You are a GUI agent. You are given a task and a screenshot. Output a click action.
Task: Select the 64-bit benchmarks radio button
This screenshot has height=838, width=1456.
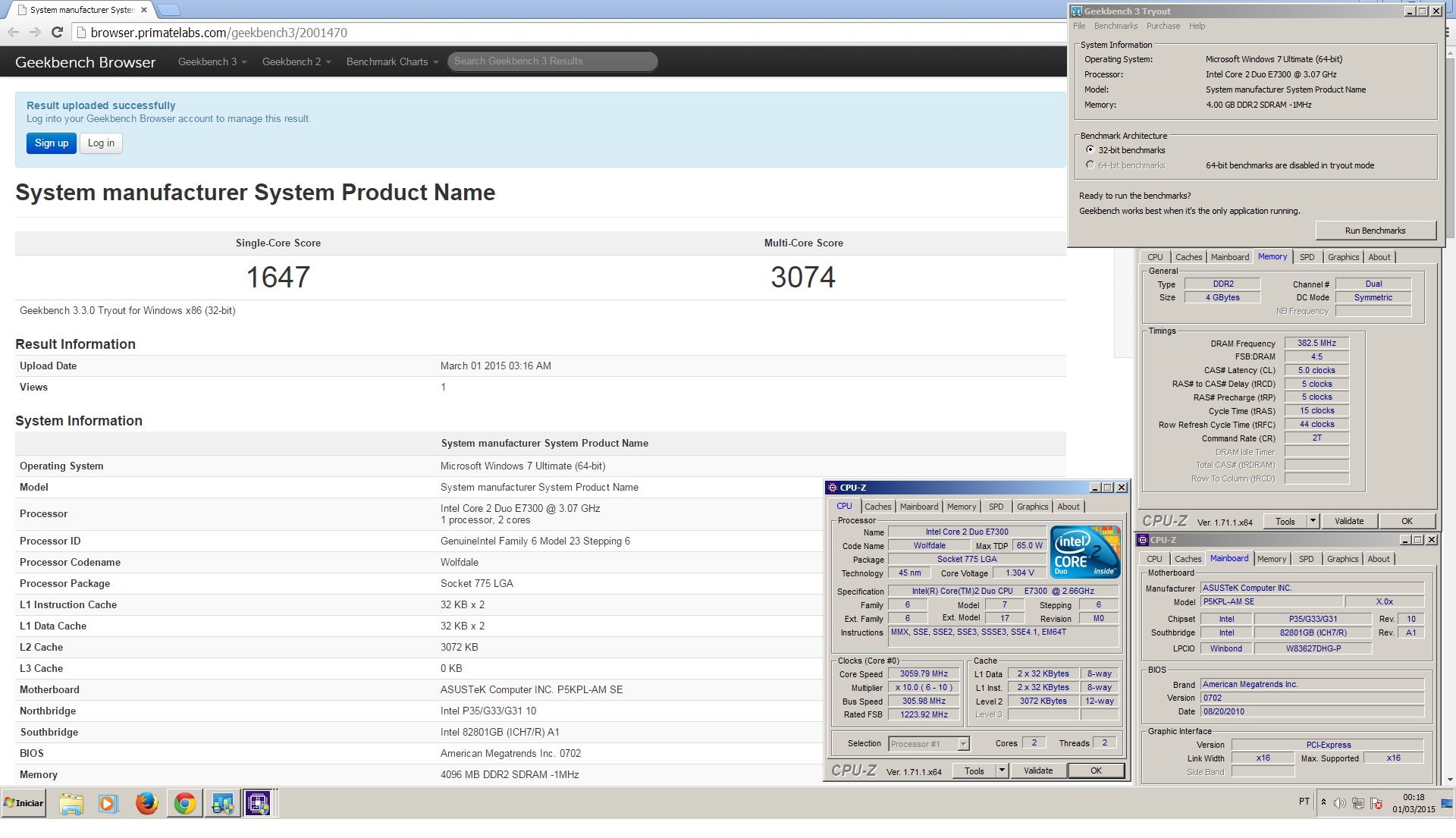point(1090,165)
